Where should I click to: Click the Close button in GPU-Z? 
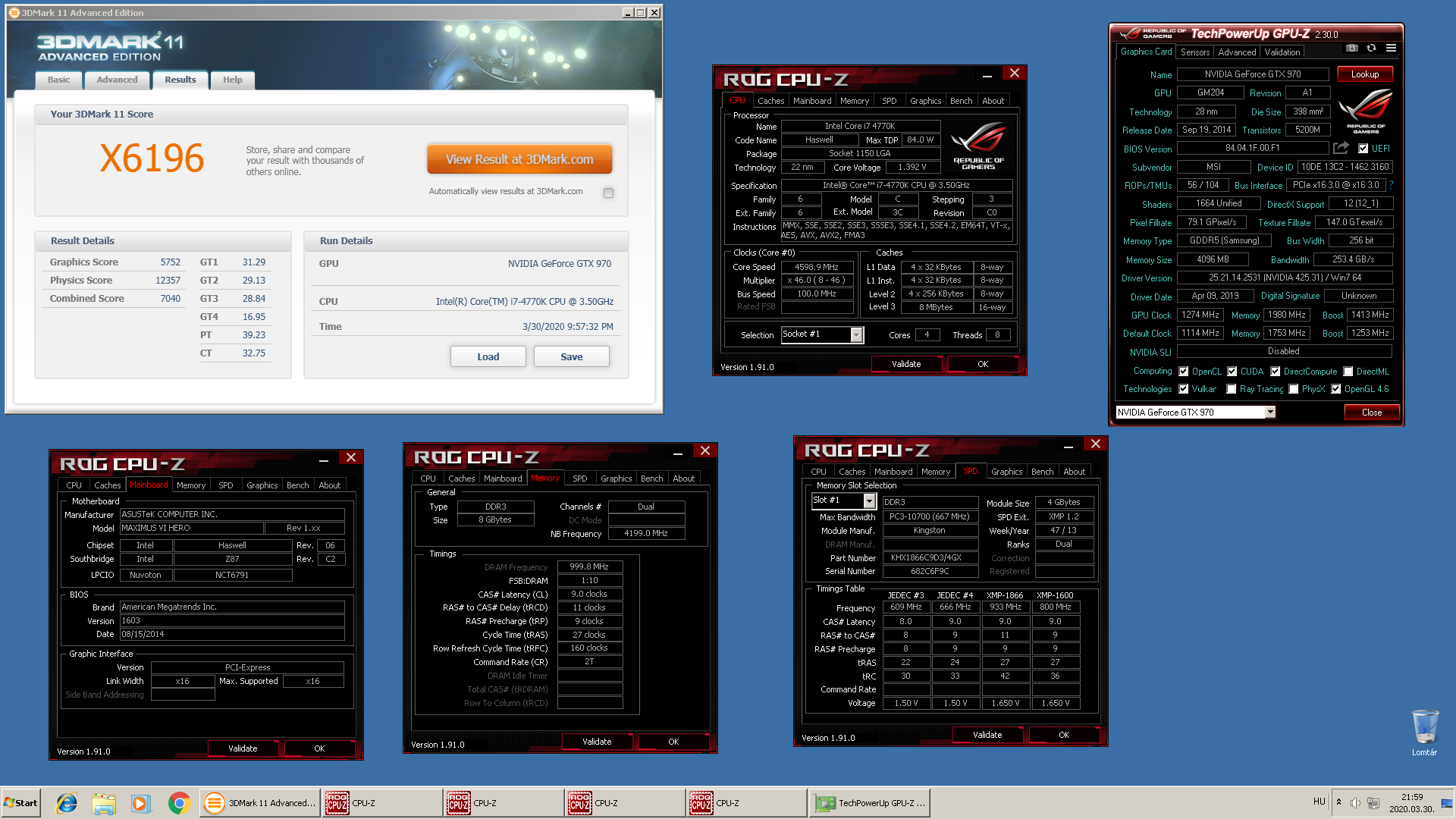click(x=1371, y=413)
